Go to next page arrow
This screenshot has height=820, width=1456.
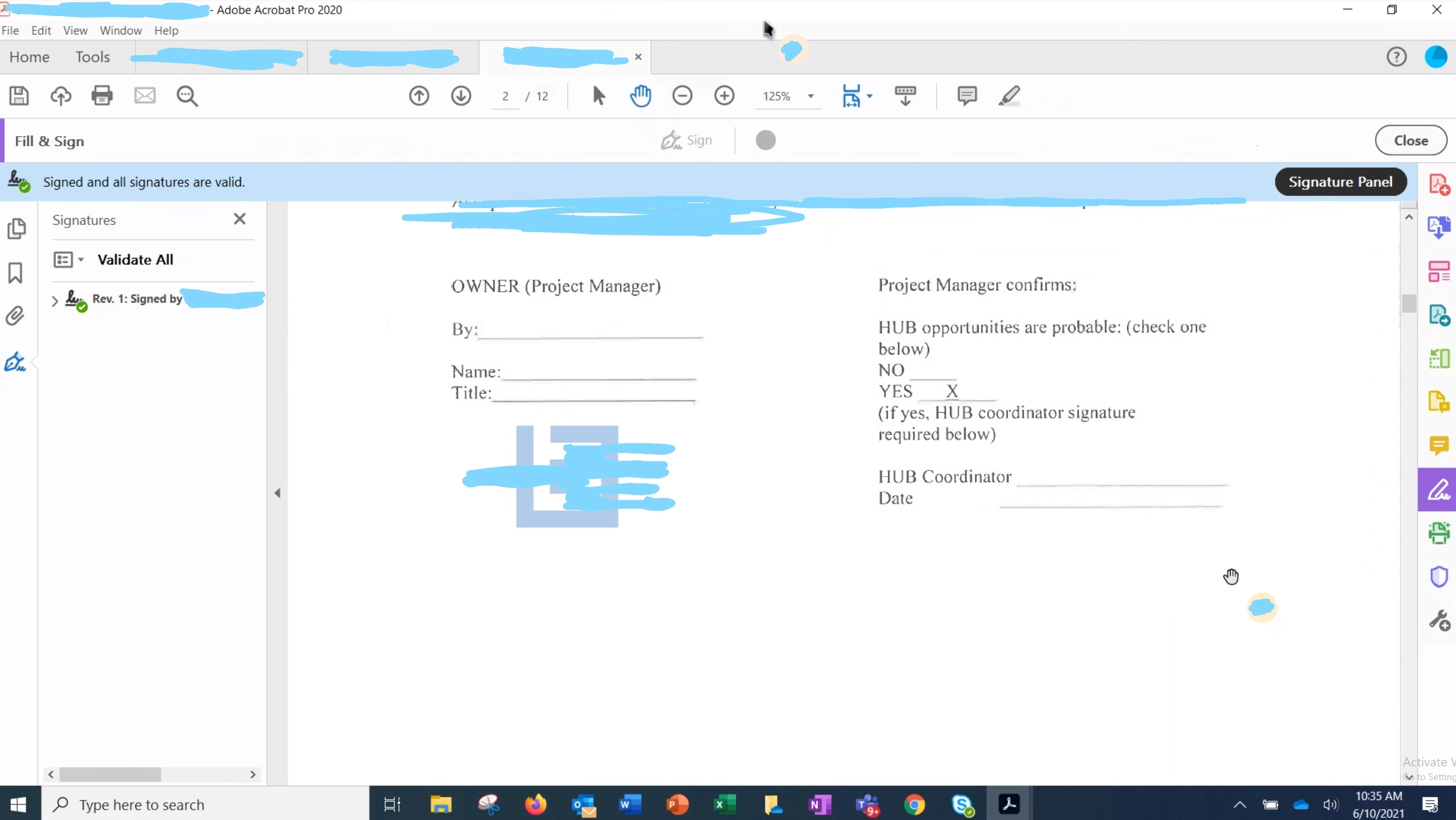[461, 96]
